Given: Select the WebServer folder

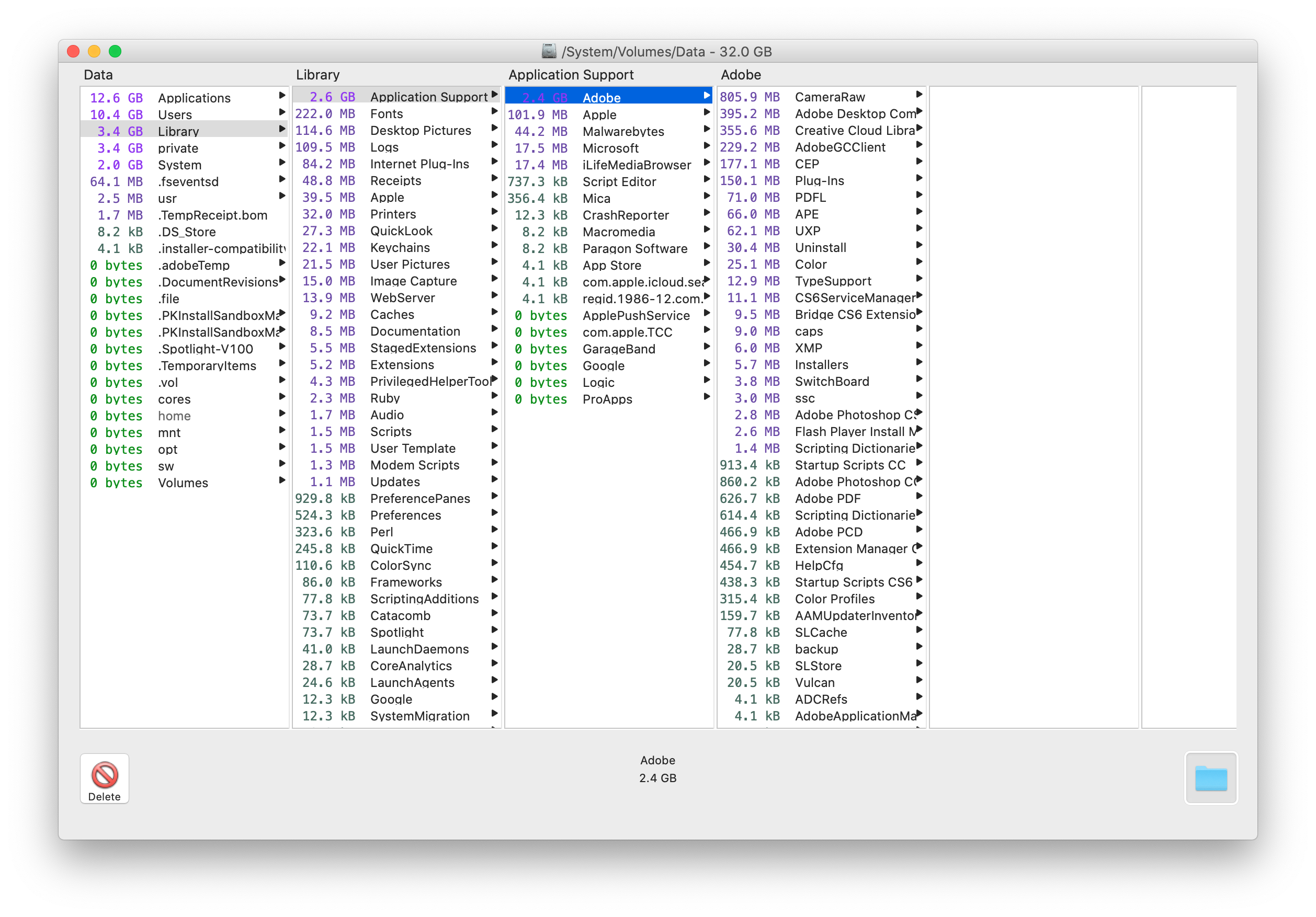Looking at the screenshot, I should pos(396,297).
